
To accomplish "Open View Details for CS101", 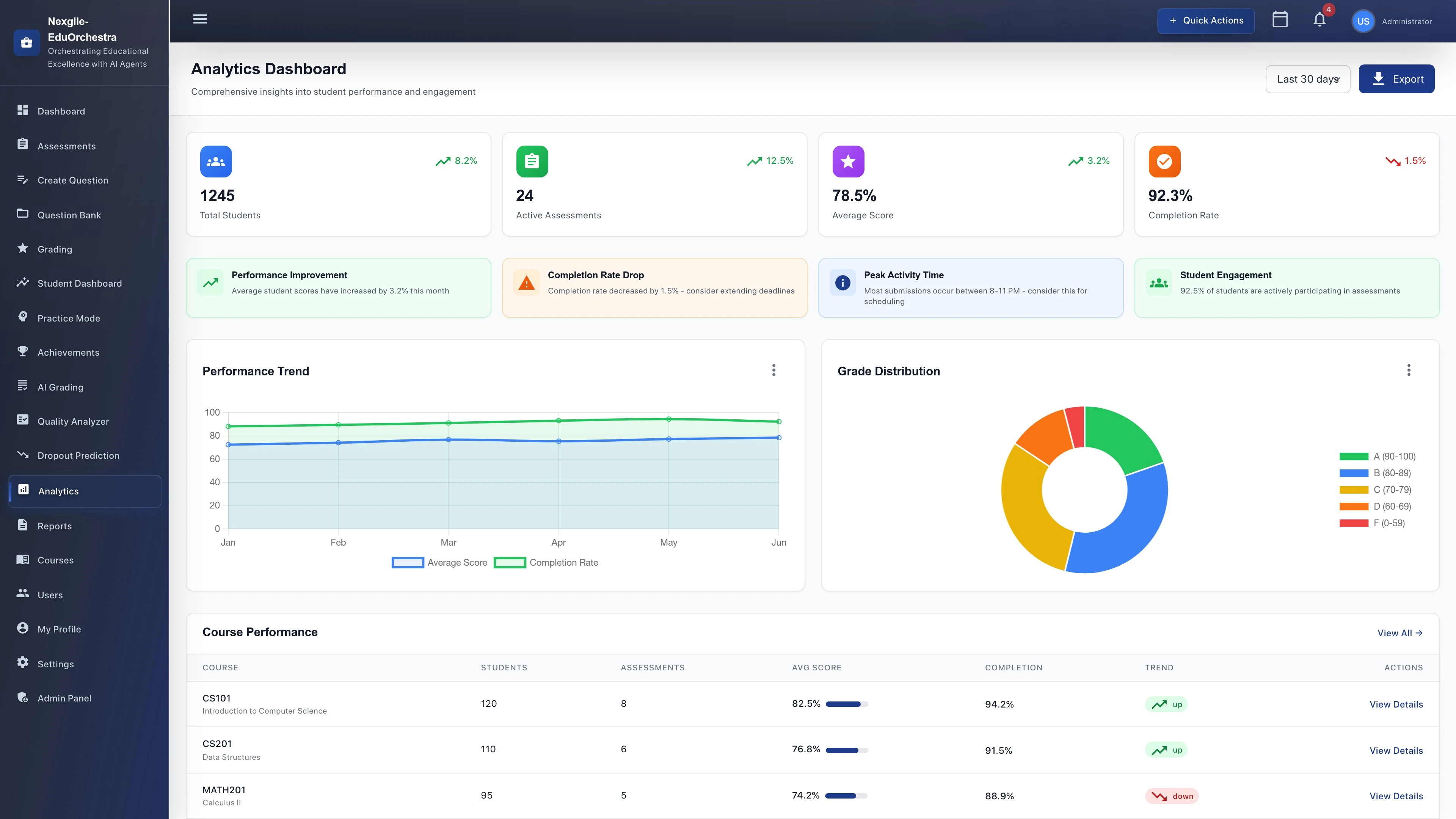I will (1395, 704).
